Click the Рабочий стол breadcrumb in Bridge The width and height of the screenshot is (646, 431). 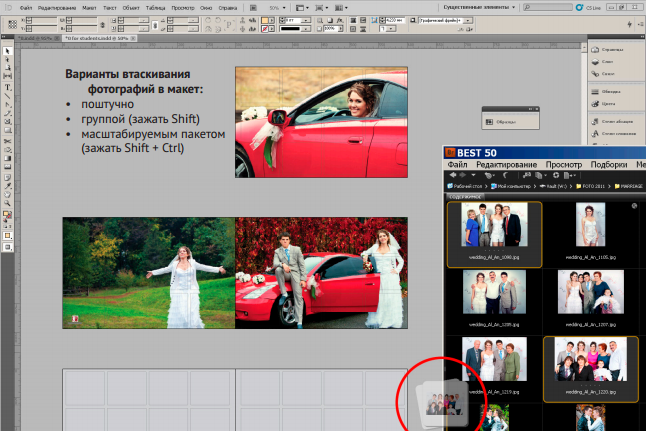(465, 186)
